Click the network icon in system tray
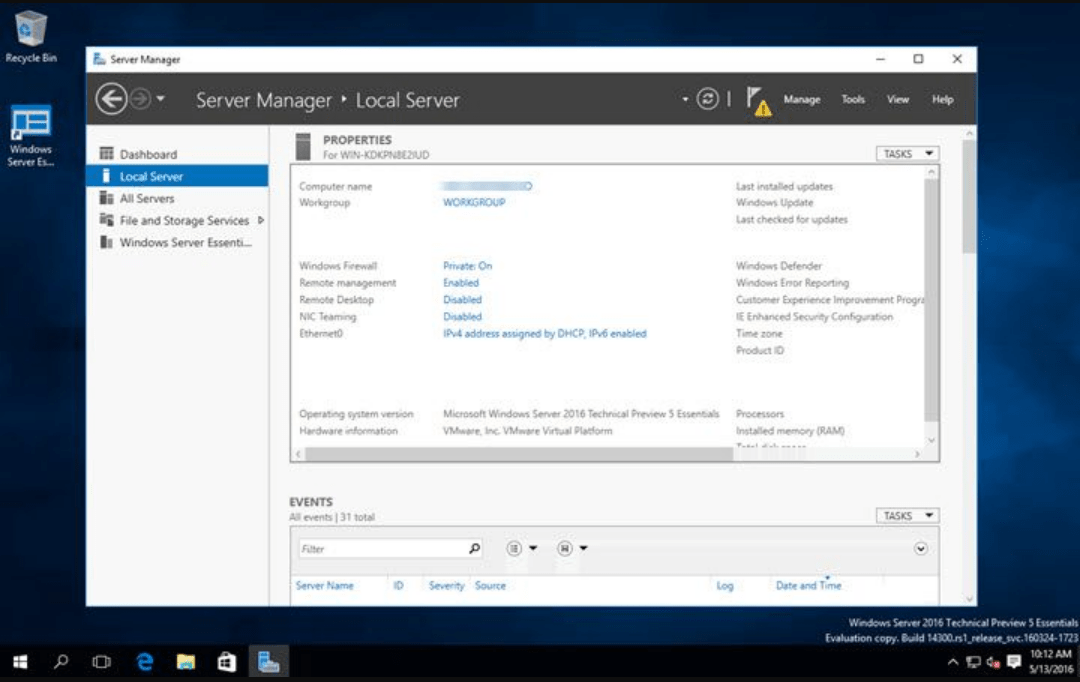1080x682 pixels. point(973,662)
